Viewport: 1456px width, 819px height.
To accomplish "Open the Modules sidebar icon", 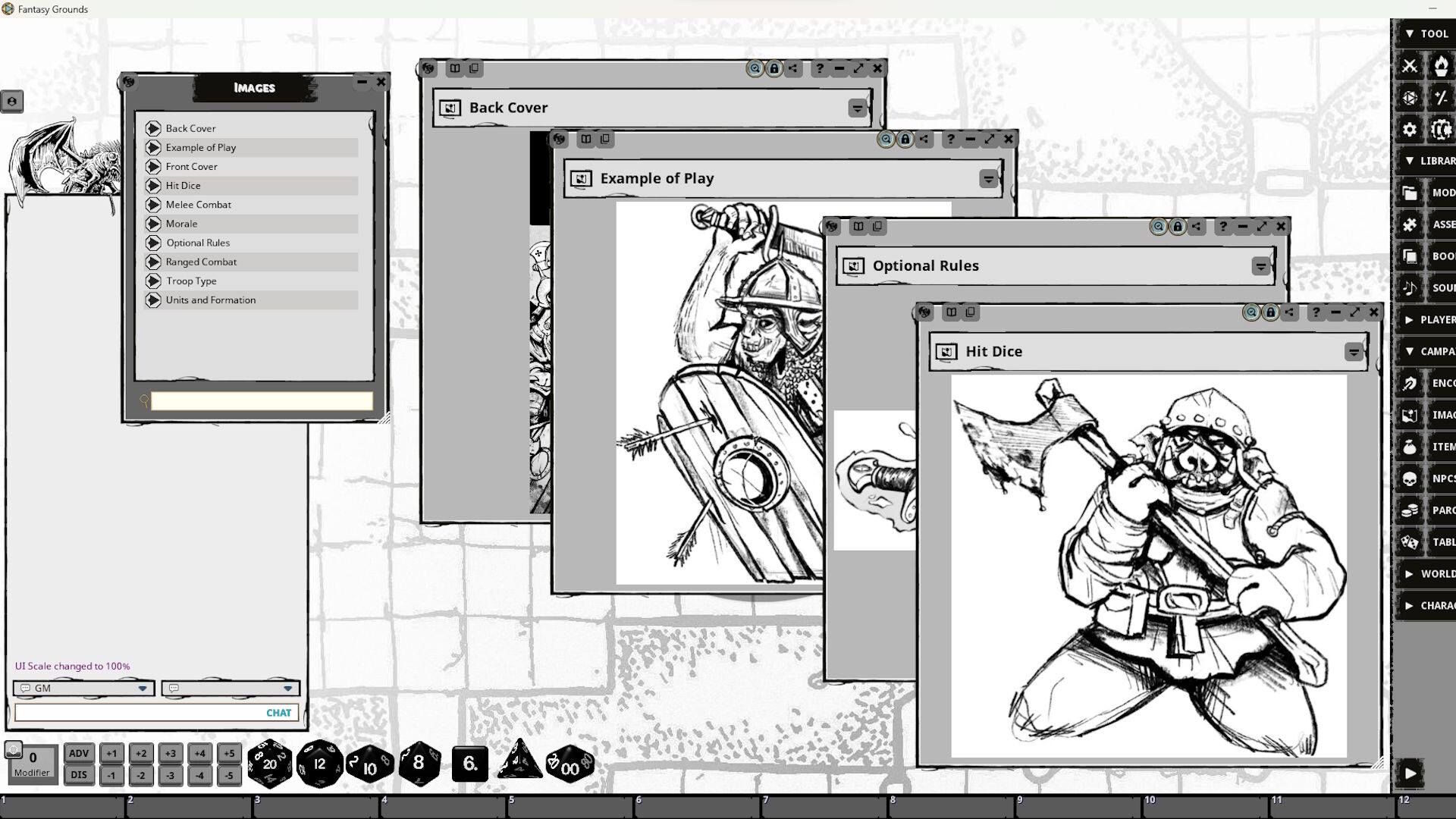I will (x=1410, y=193).
